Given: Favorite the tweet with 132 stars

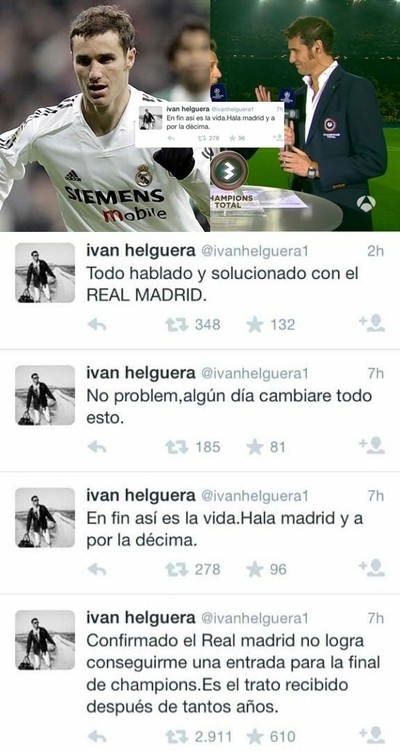Looking at the screenshot, I should (255, 325).
